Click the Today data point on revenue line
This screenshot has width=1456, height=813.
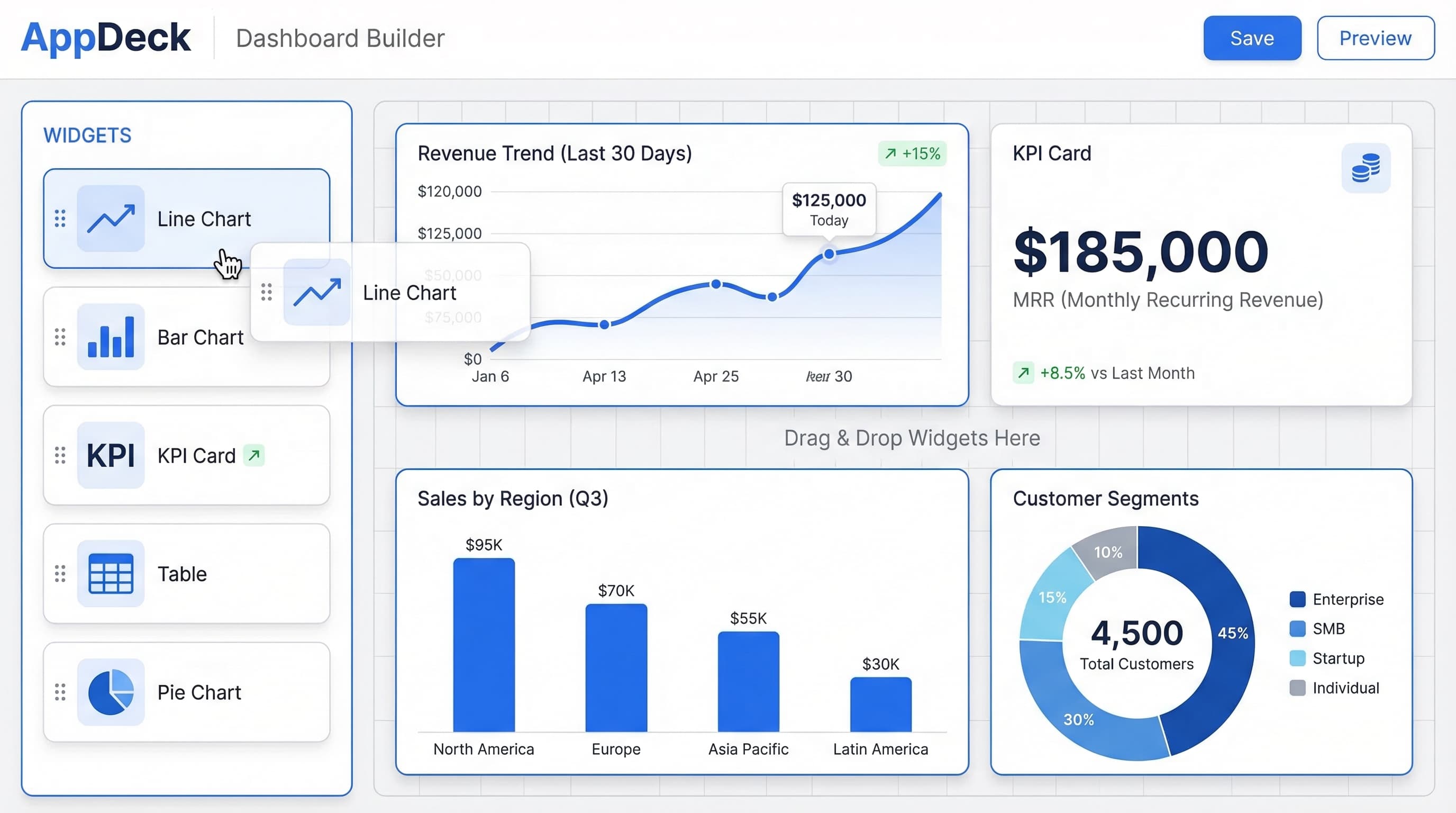pos(829,254)
